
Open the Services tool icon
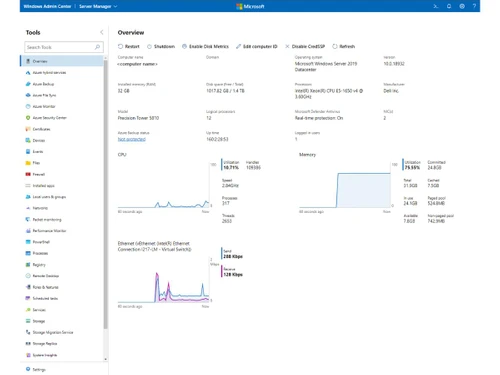[28, 310]
